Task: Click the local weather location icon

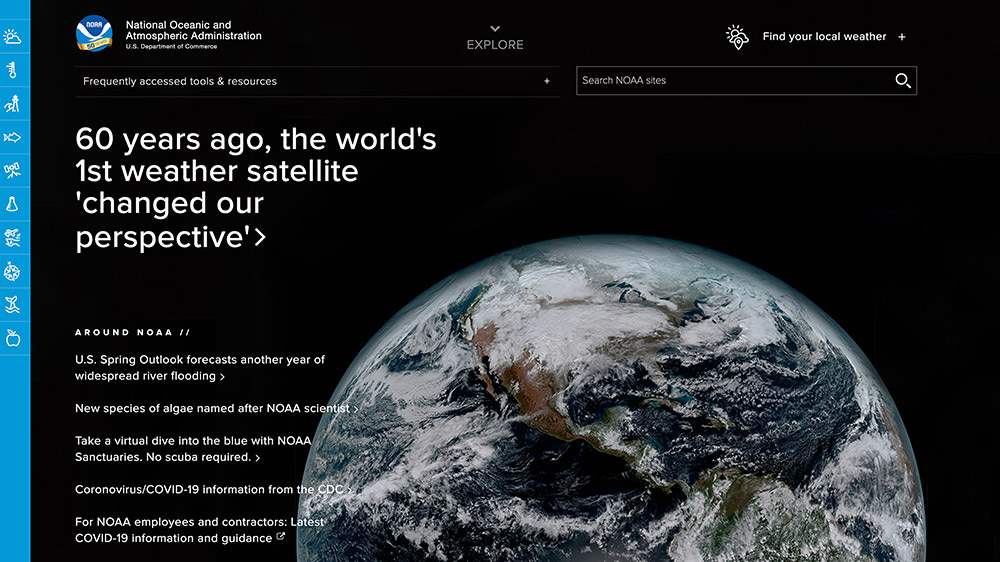Action: pyautogui.click(x=737, y=37)
